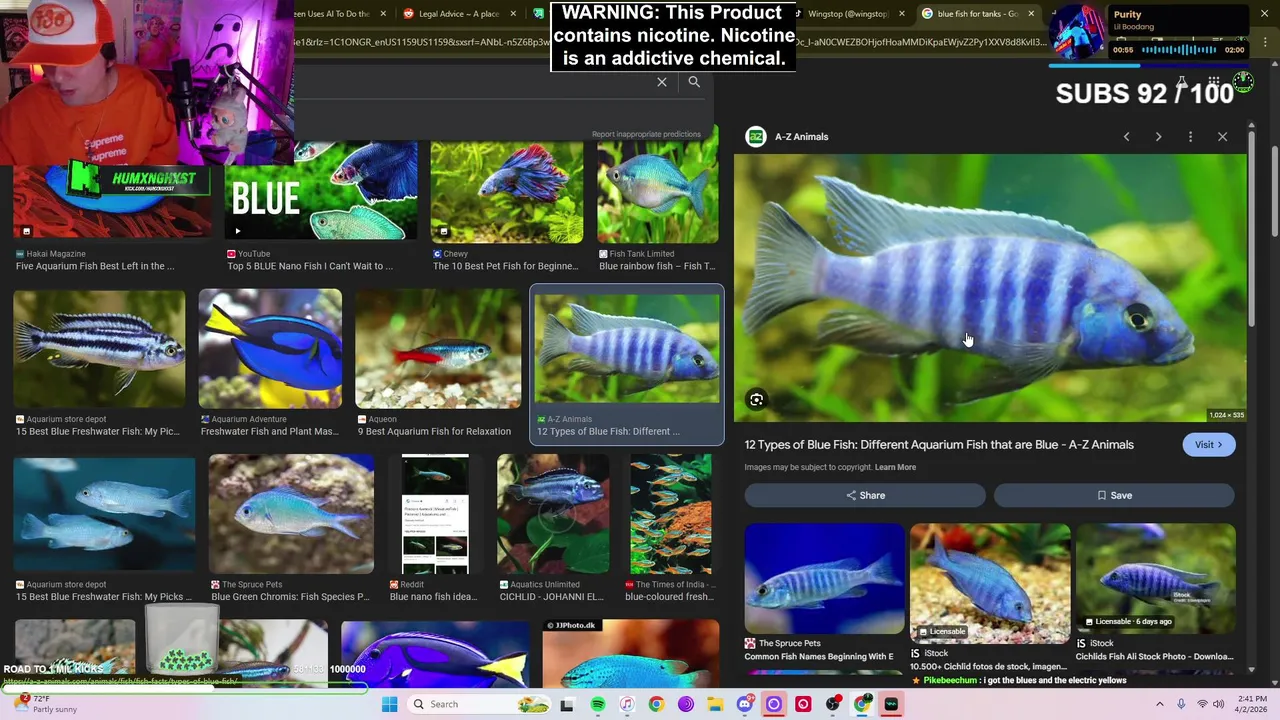Open network settings from Wi-Fi tray icon
Viewport: 1280px width, 720px height.
[1202, 704]
